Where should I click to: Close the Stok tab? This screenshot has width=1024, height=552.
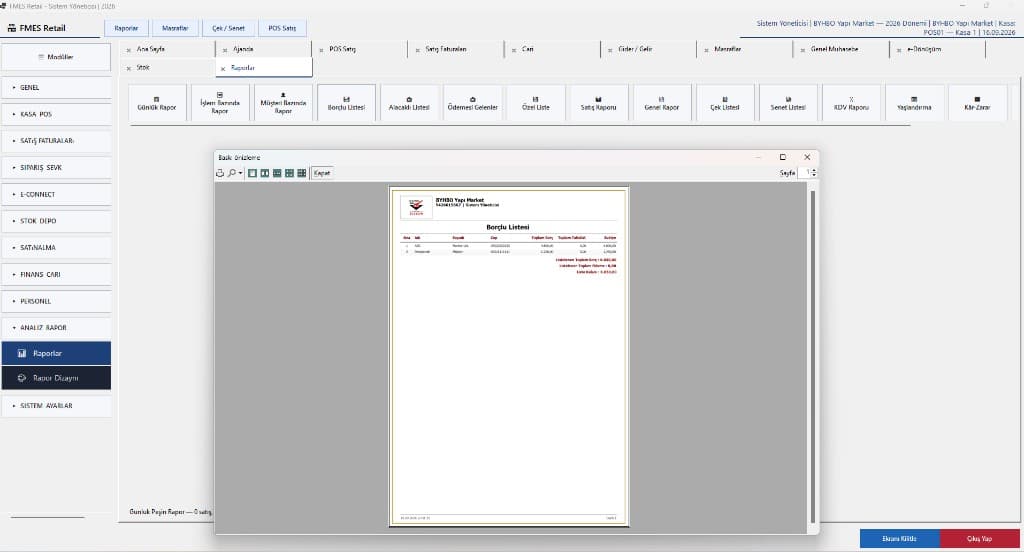coord(129,68)
